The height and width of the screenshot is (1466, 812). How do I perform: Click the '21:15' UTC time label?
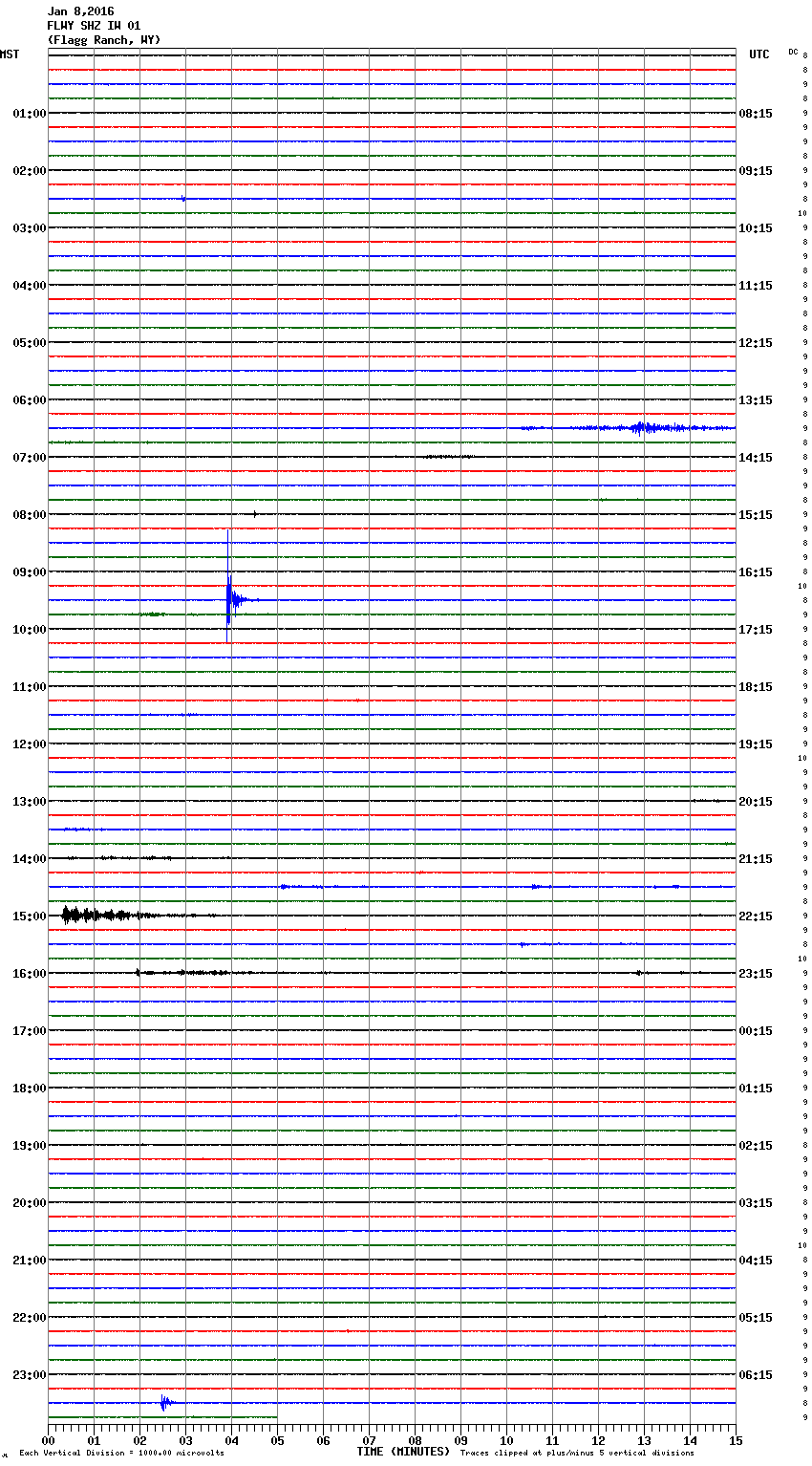click(756, 859)
